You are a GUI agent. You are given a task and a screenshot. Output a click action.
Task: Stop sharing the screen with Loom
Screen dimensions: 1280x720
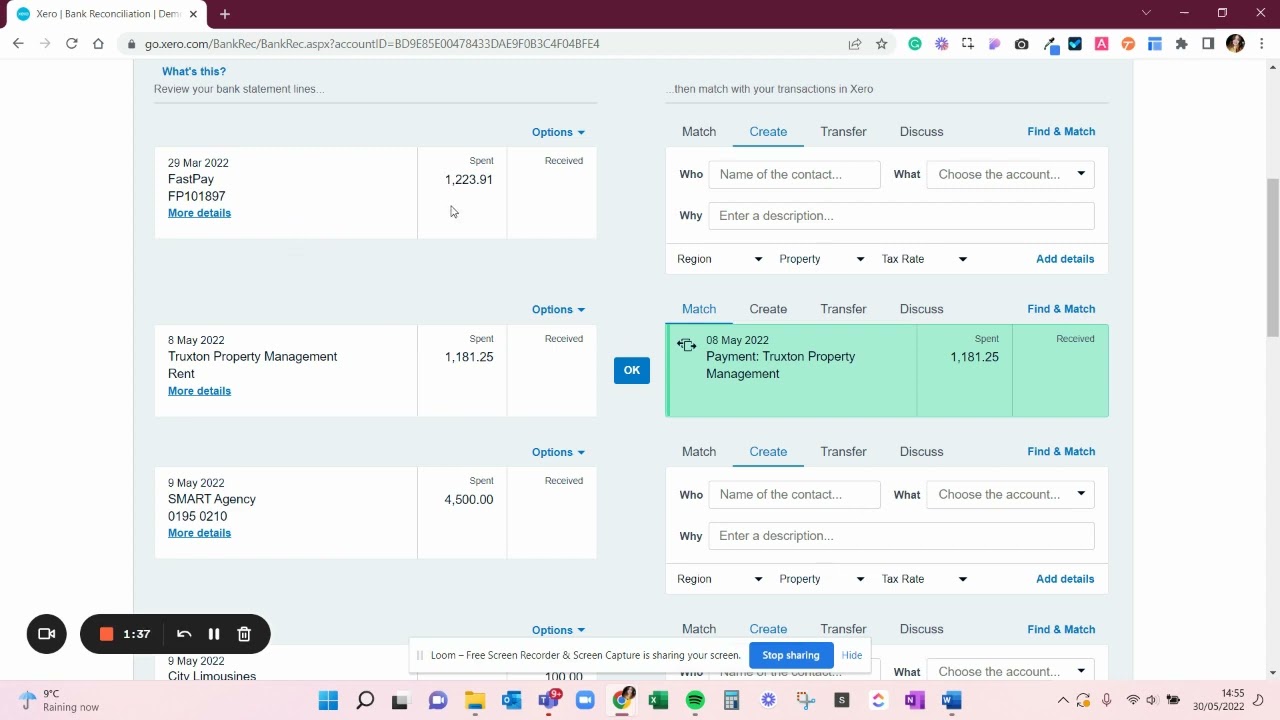[x=790, y=655]
